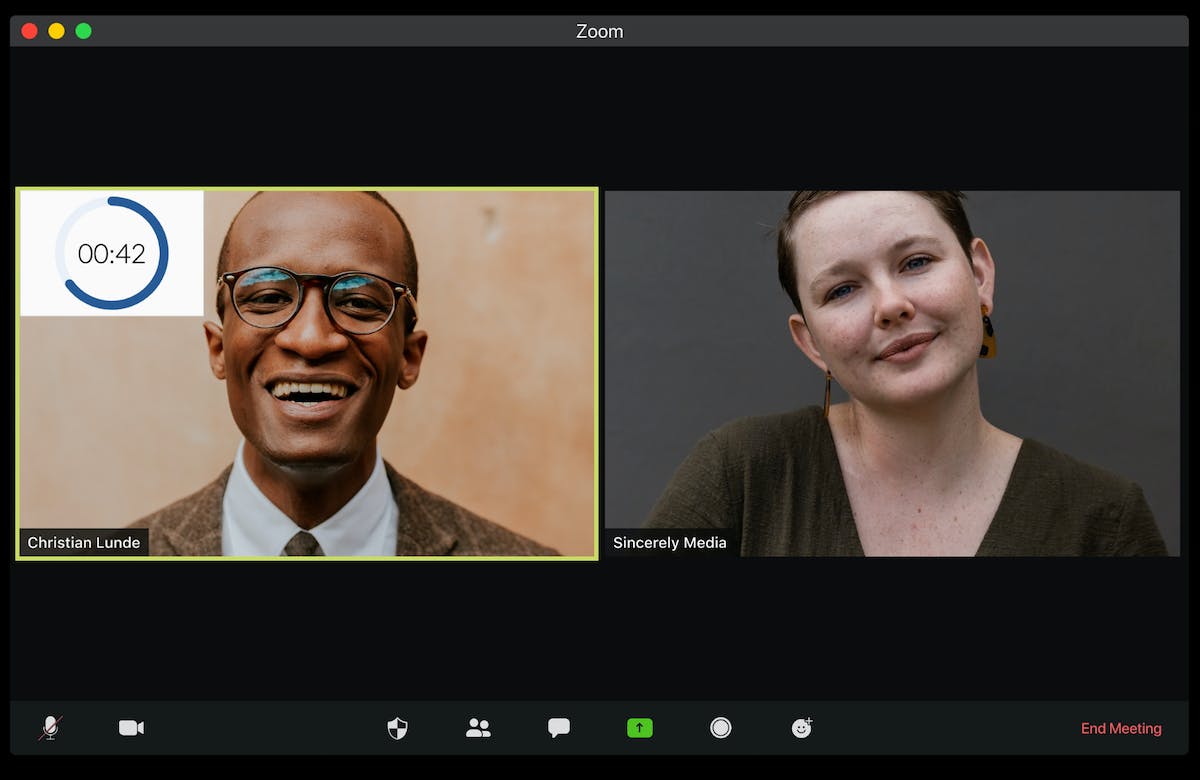Minimize the window with yellow button

point(56,31)
